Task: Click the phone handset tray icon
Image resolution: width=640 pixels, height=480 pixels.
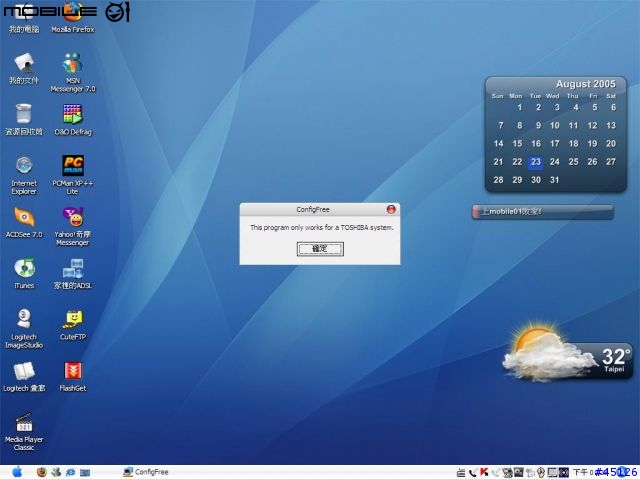Action: pyautogui.click(x=473, y=473)
